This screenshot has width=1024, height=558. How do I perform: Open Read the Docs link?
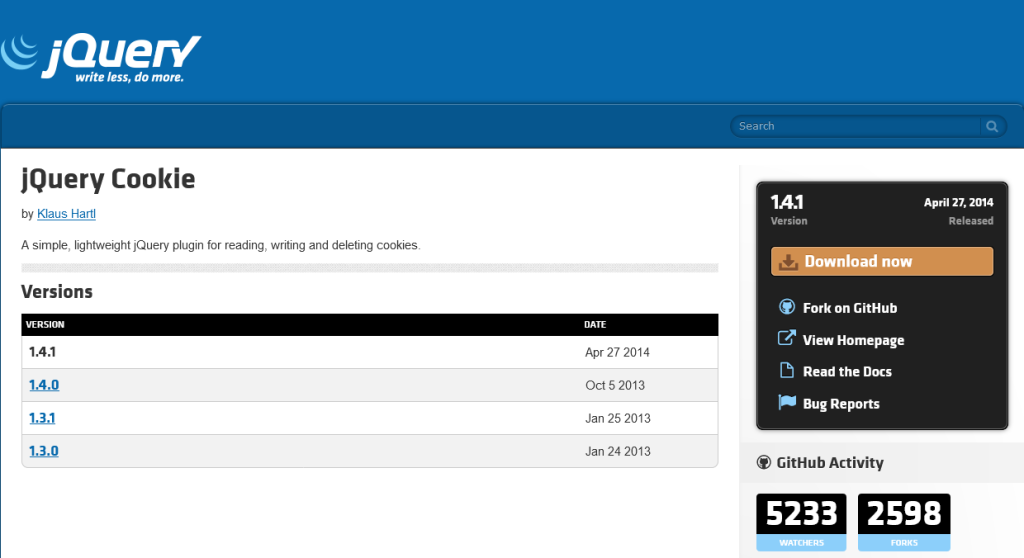pos(847,372)
